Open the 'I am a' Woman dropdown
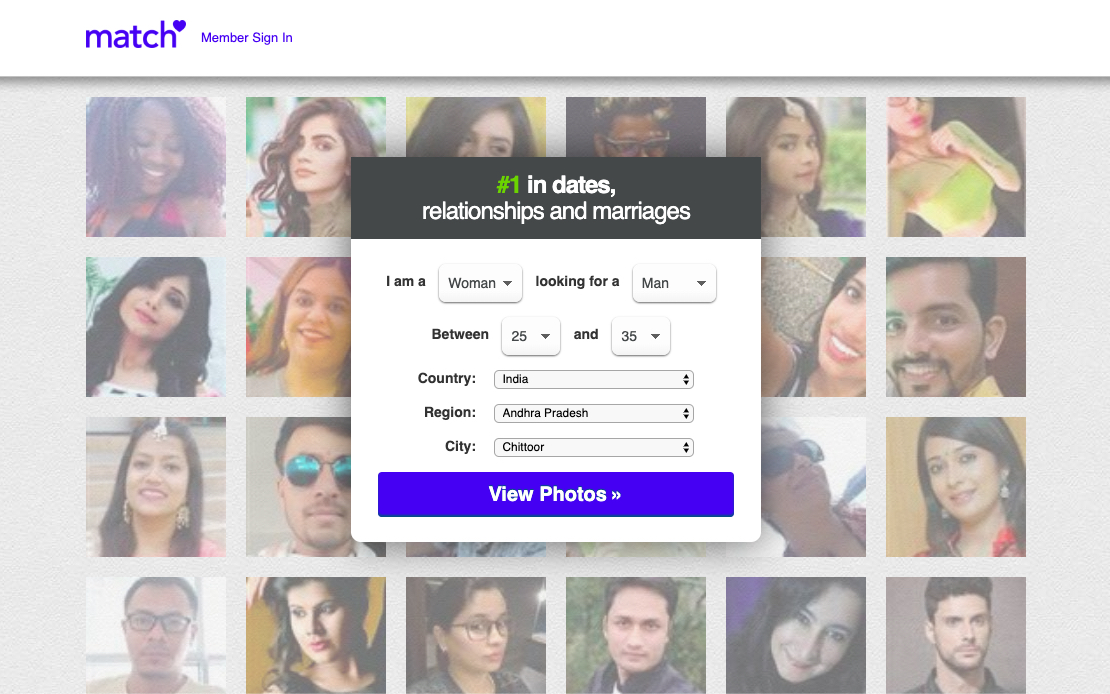 (x=480, y=283)
